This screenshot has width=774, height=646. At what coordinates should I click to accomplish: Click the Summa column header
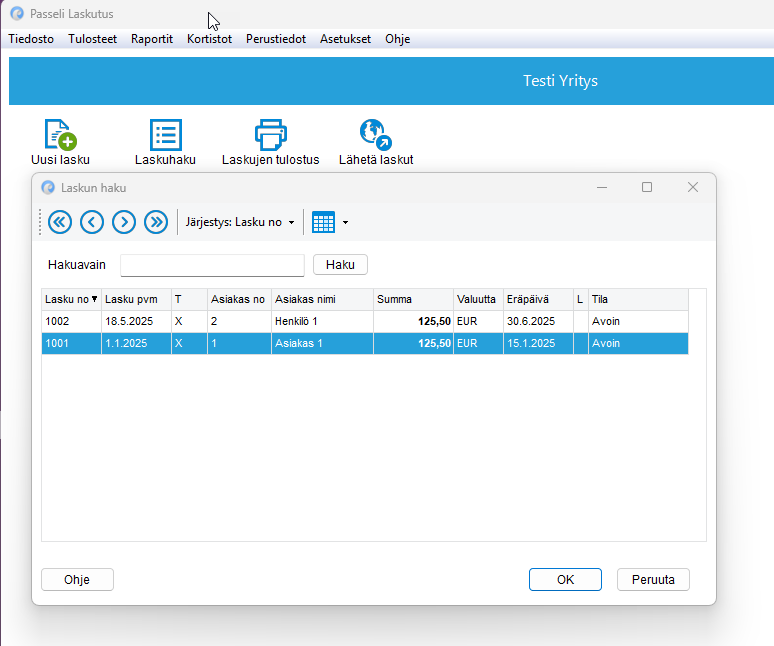click(413, 299)
